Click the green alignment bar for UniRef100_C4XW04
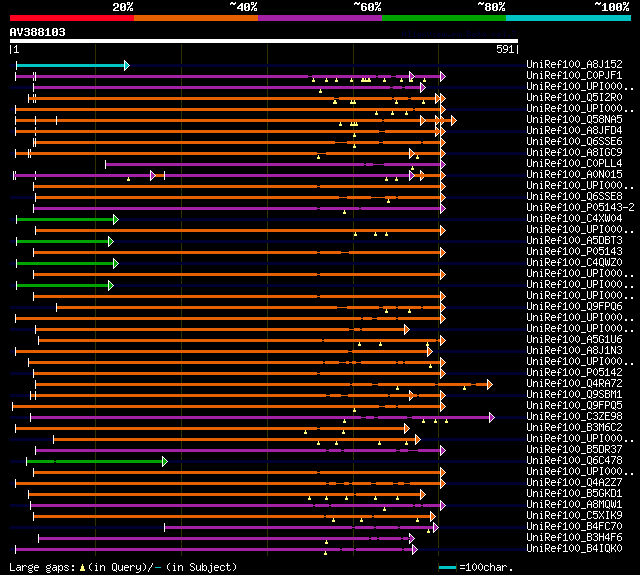Screen dimensions: 640x575 [65, 220]
